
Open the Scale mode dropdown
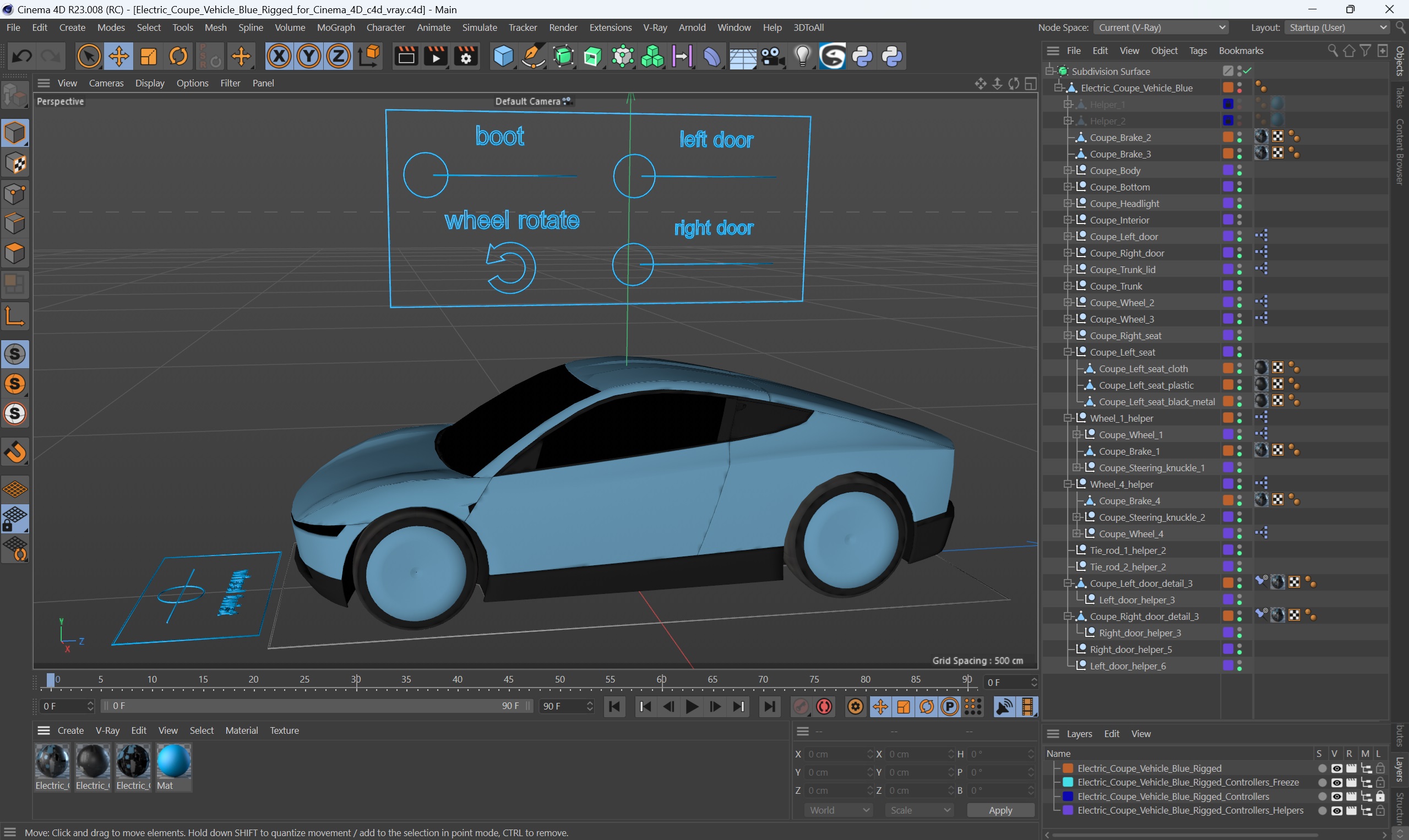click(920, 810)
